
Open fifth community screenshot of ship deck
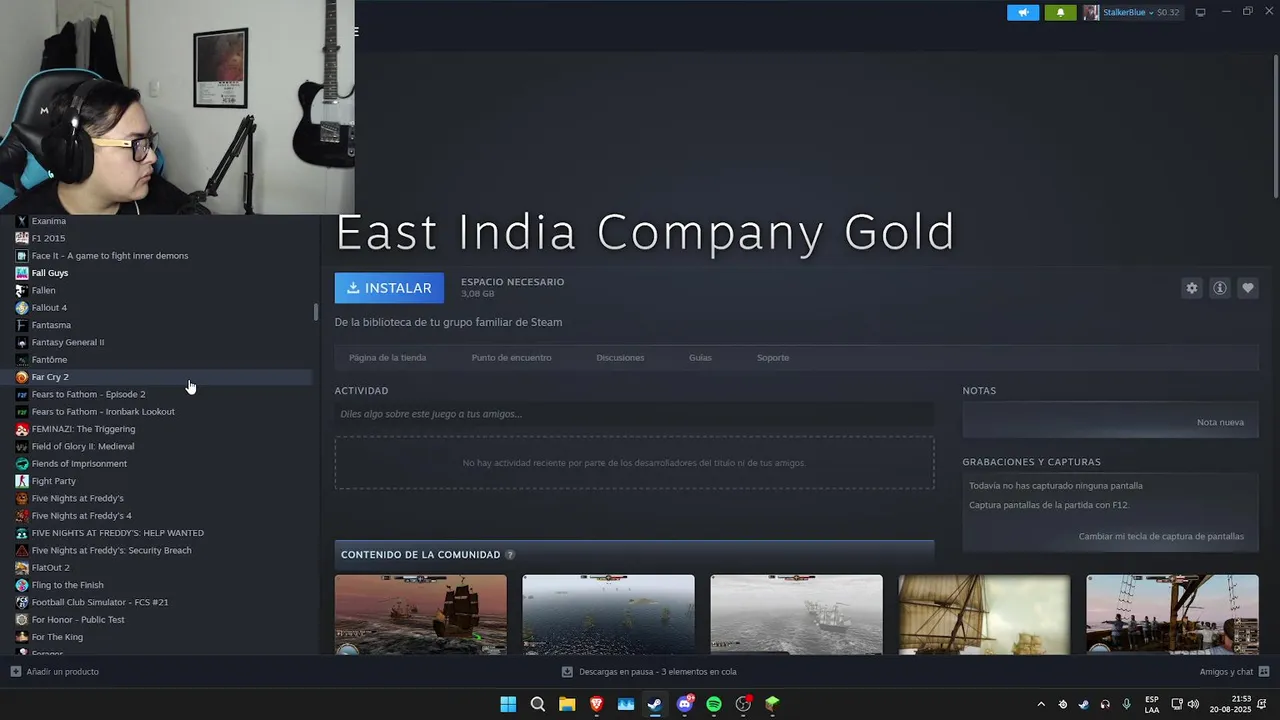(x=1172, y=614)
